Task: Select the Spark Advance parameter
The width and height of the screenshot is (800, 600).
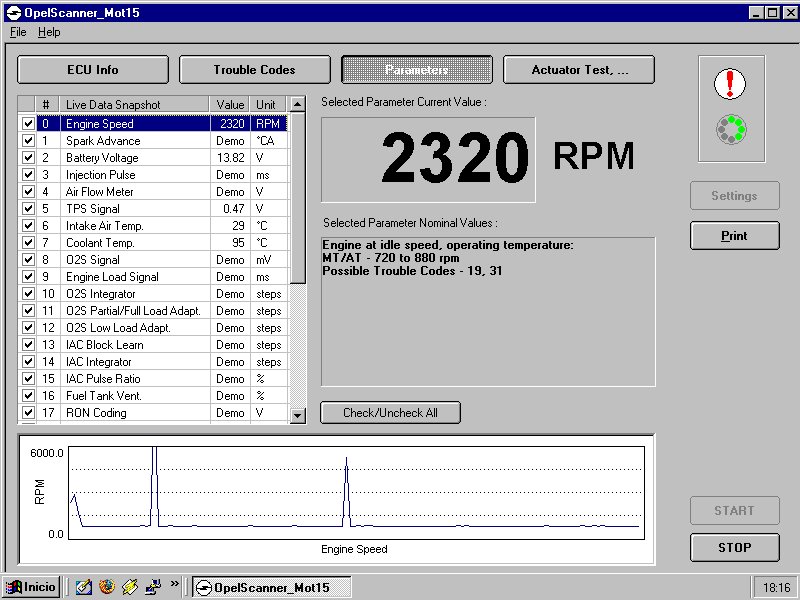Action: (153, 141)
